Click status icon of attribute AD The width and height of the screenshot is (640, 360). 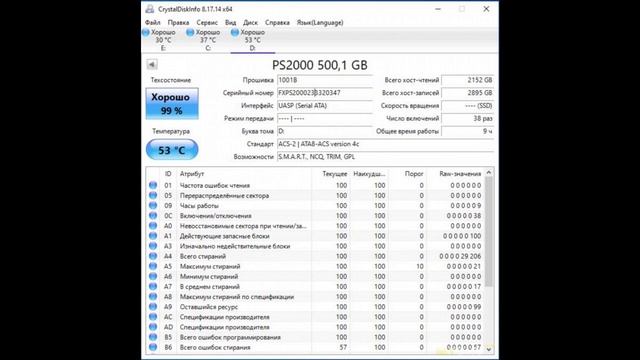click(x=153, y=327)
